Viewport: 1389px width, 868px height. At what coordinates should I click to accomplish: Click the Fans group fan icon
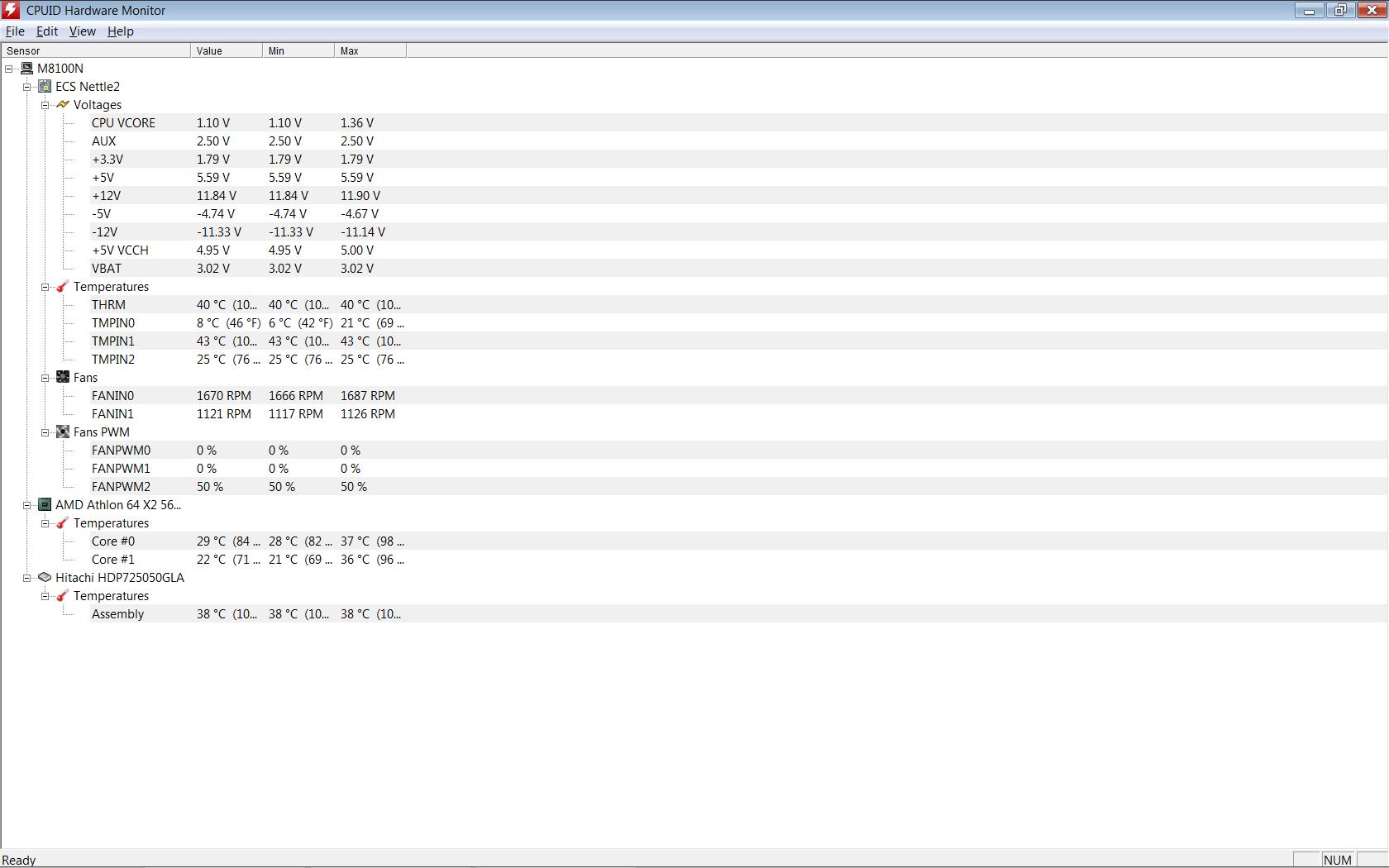click(x=63, y=378)
